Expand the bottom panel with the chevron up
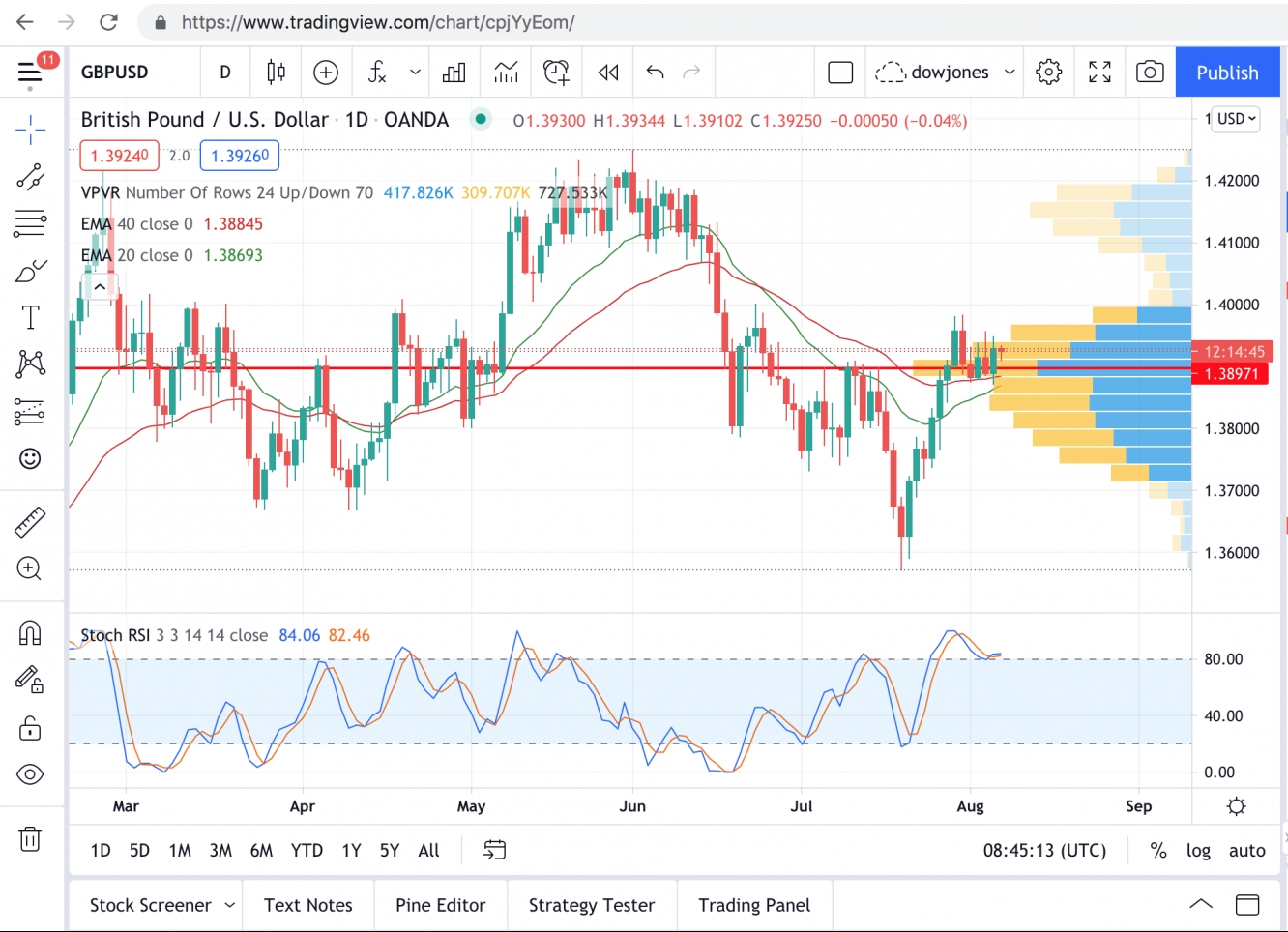 click(1200, 905)
